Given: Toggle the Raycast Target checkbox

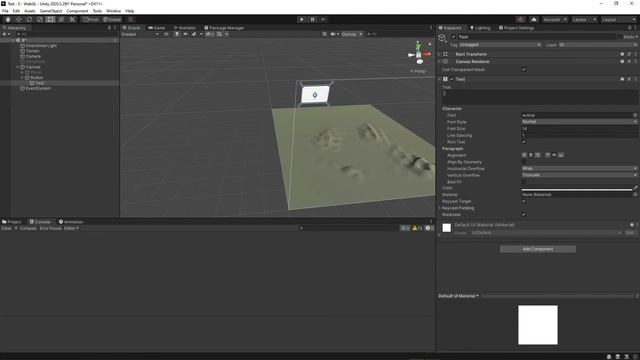Looking at the screenshot, I should [524, 201].
